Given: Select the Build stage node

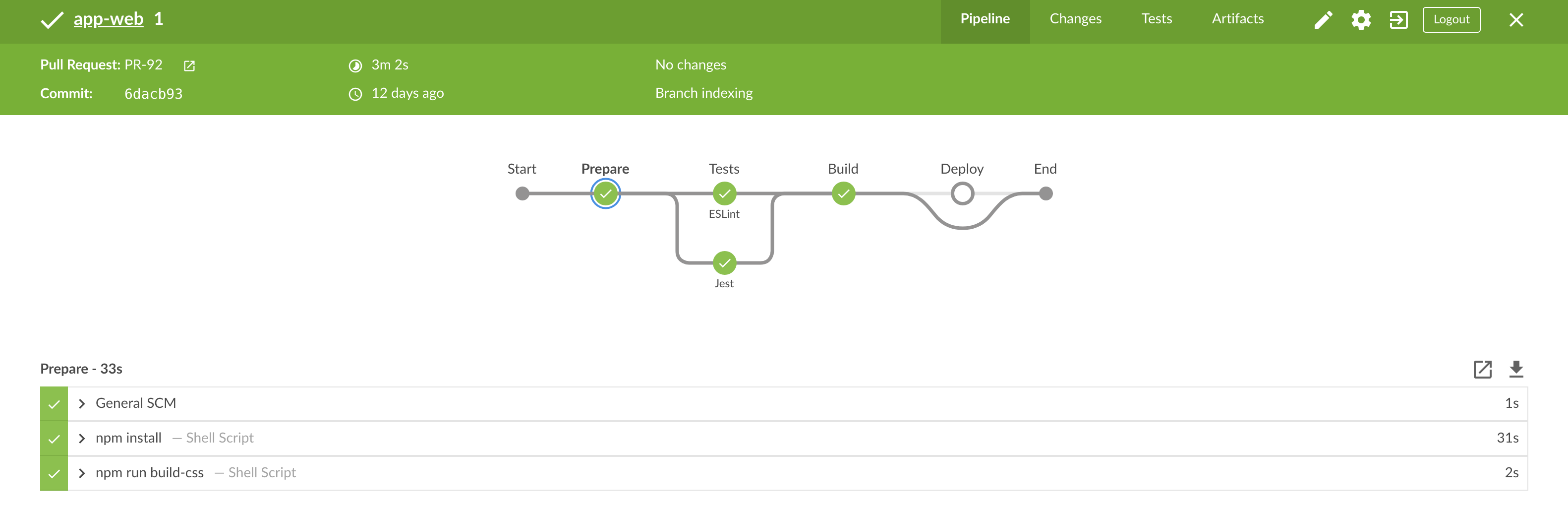Looking at the screenshot, I should (843, 194).
